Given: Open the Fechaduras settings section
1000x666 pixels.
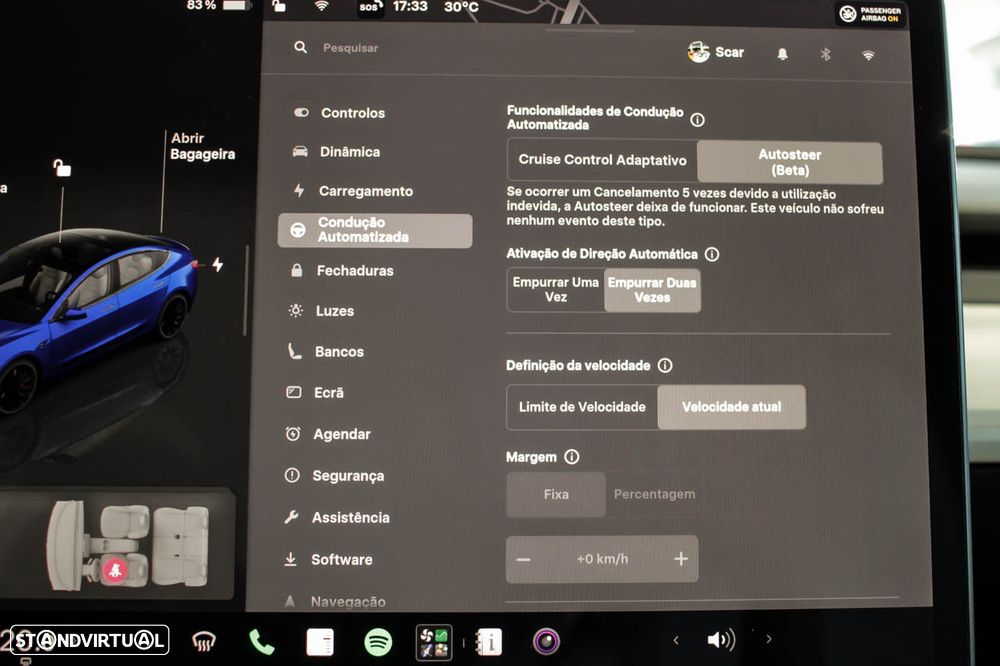Looking at the screenshot, I should click(342, 270).
